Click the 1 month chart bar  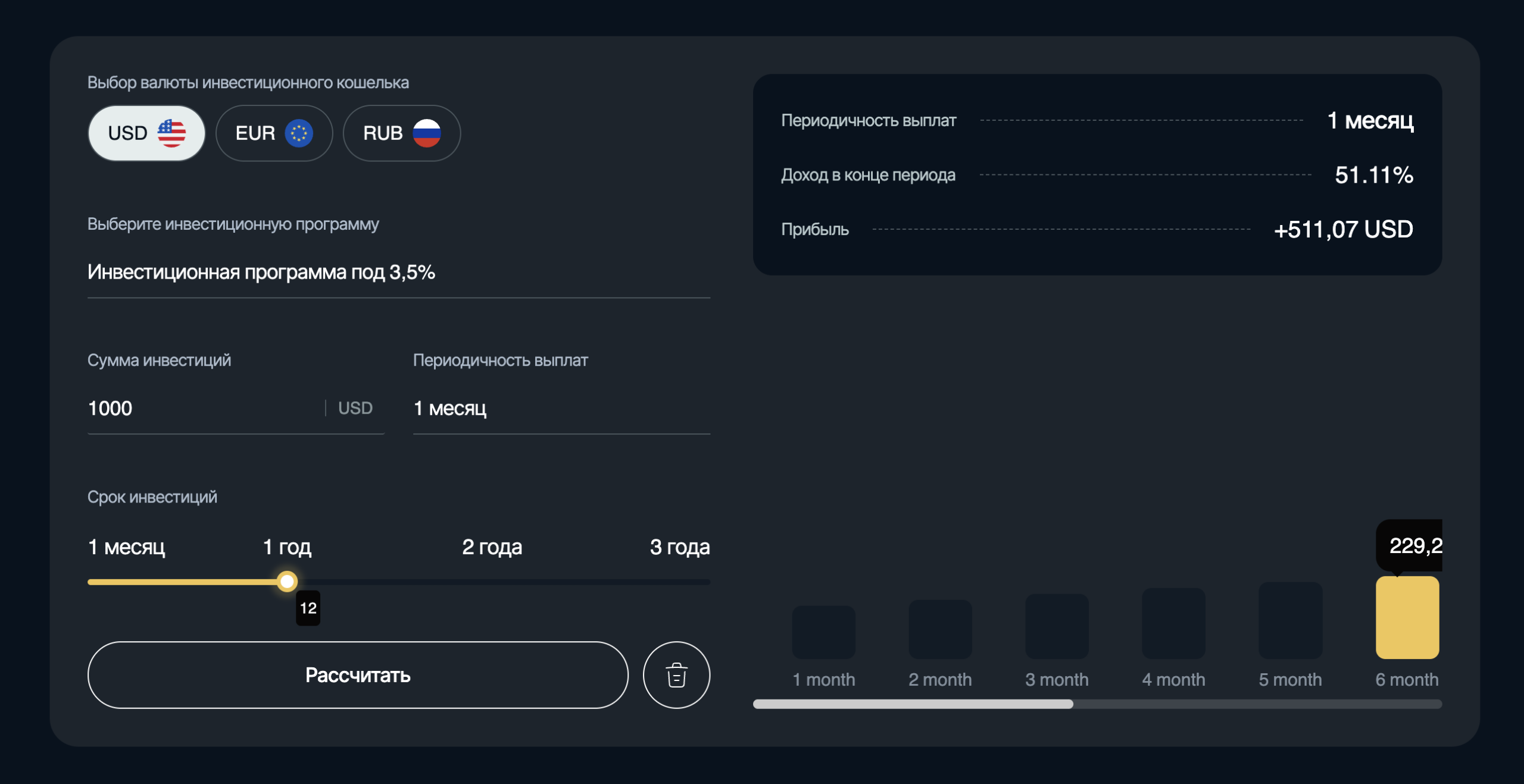click(823, 632)
